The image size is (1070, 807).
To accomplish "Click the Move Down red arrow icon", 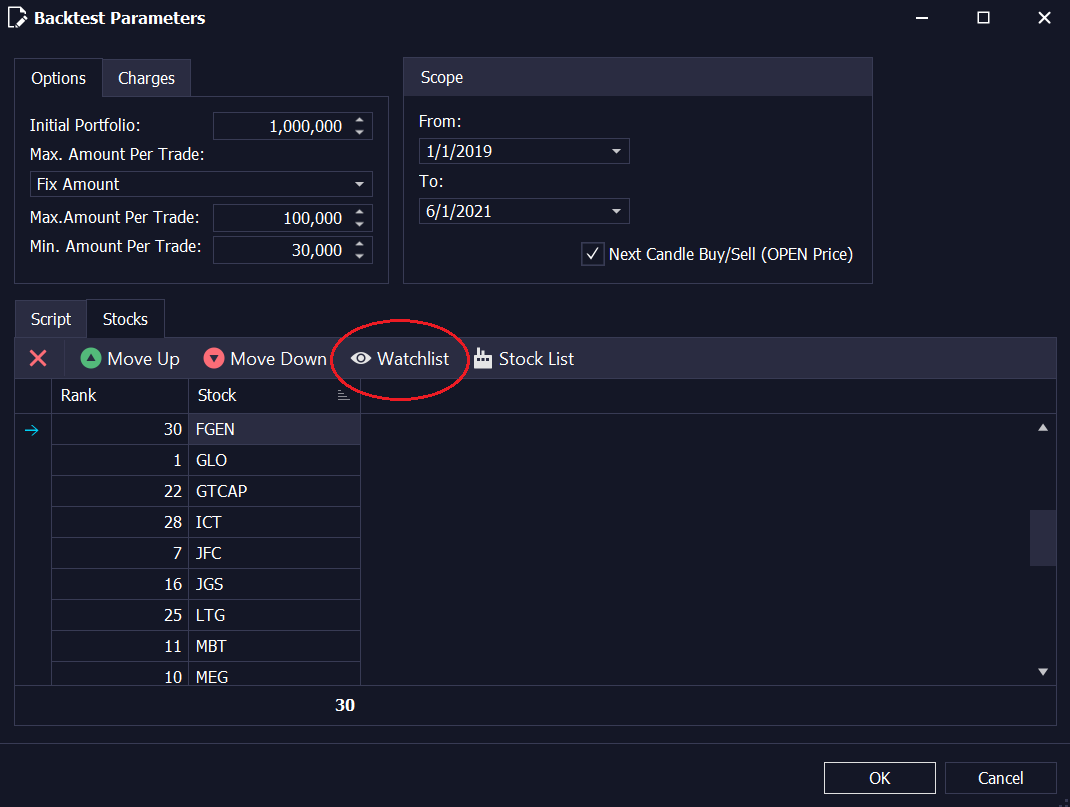I will coord(214,358).
